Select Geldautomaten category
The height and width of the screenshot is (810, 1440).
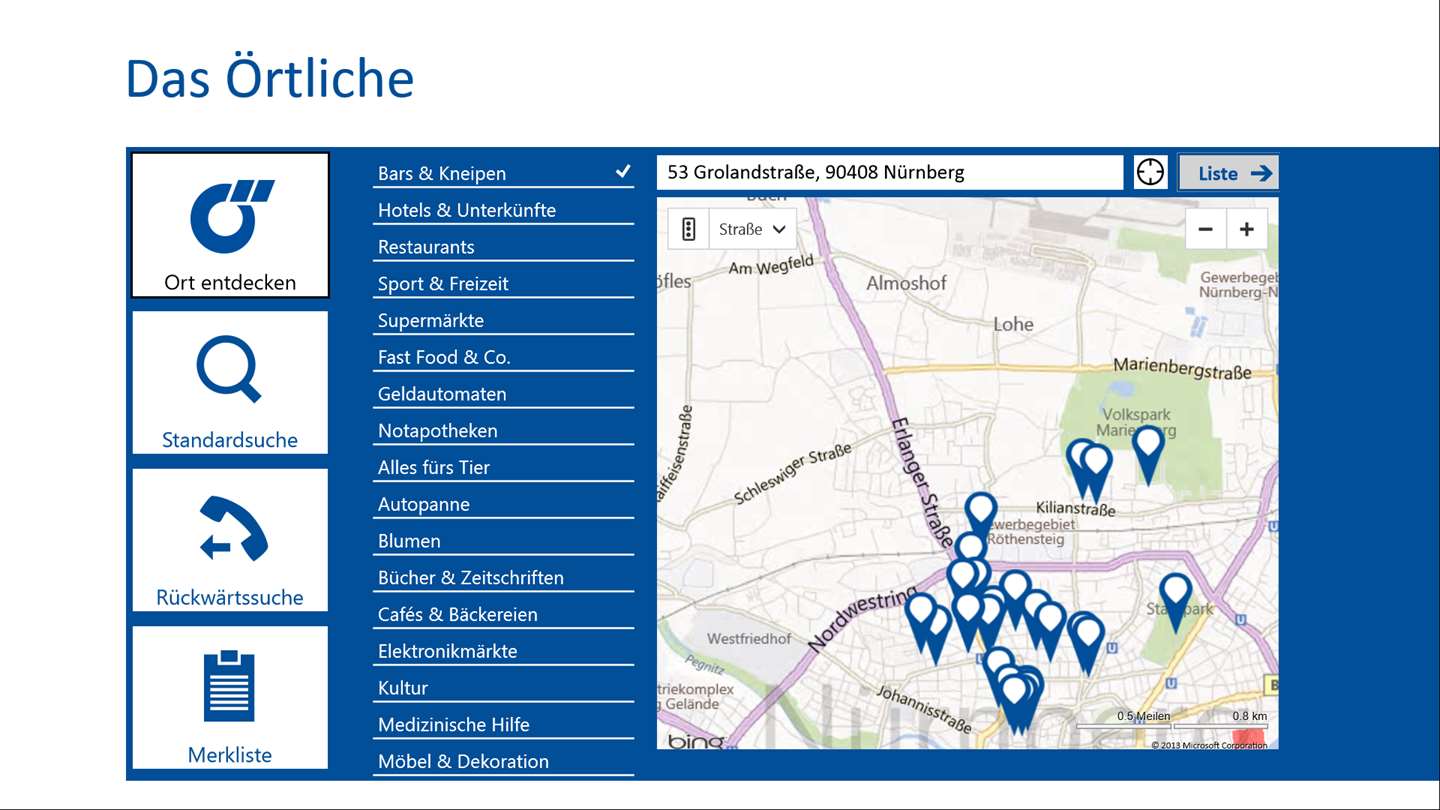[504, 394]
